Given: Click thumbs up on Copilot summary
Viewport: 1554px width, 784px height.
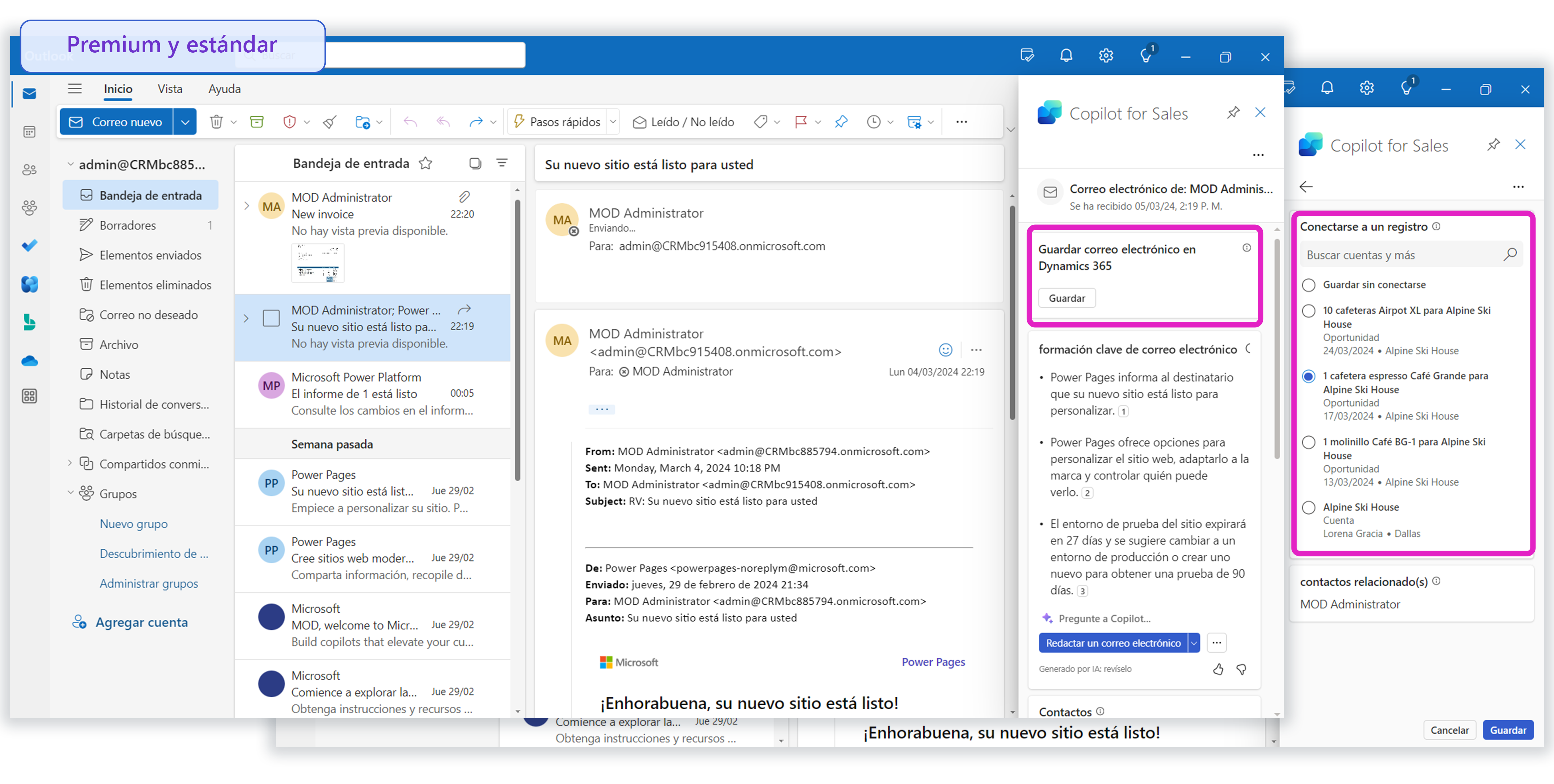Looking at the screenshot, I should click(1218, 669).
